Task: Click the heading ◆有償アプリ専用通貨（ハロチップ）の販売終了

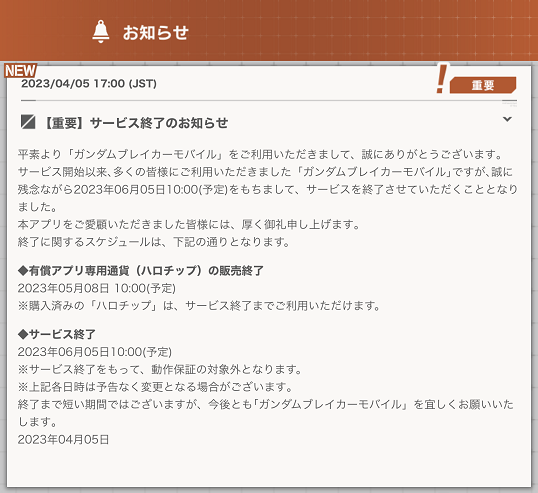Action: [141, 271]
